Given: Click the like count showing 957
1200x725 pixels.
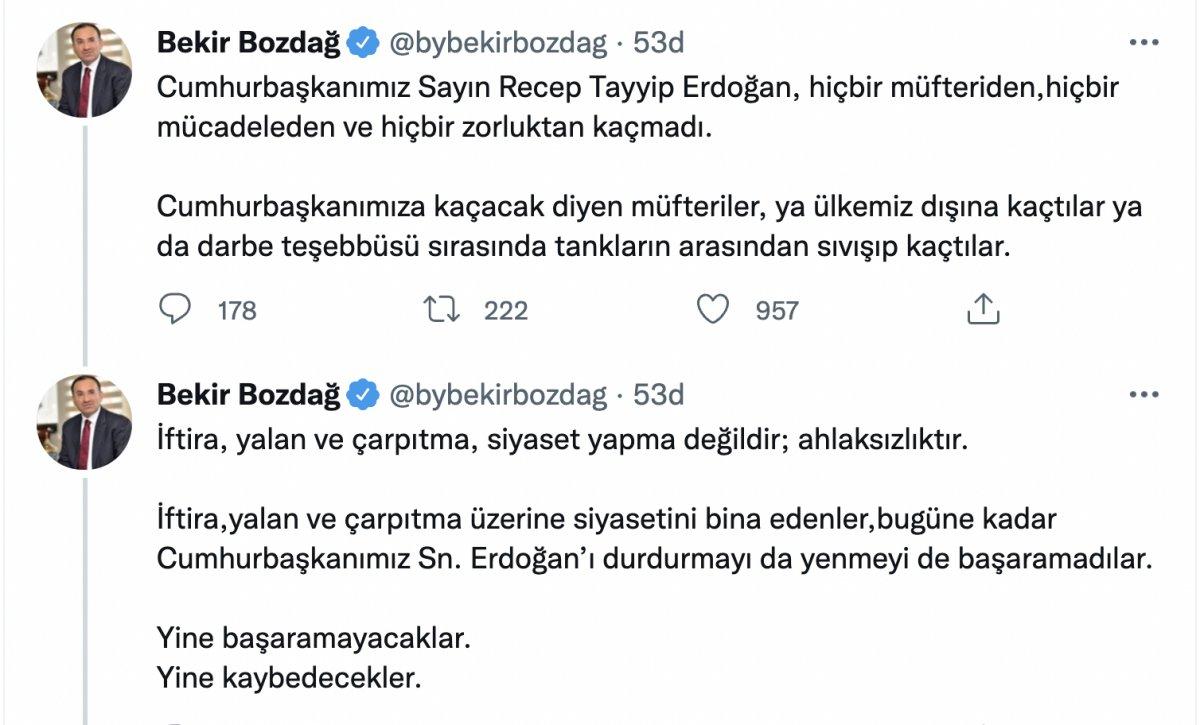Looking at the screenshot, I should click(x=777, y=311).
